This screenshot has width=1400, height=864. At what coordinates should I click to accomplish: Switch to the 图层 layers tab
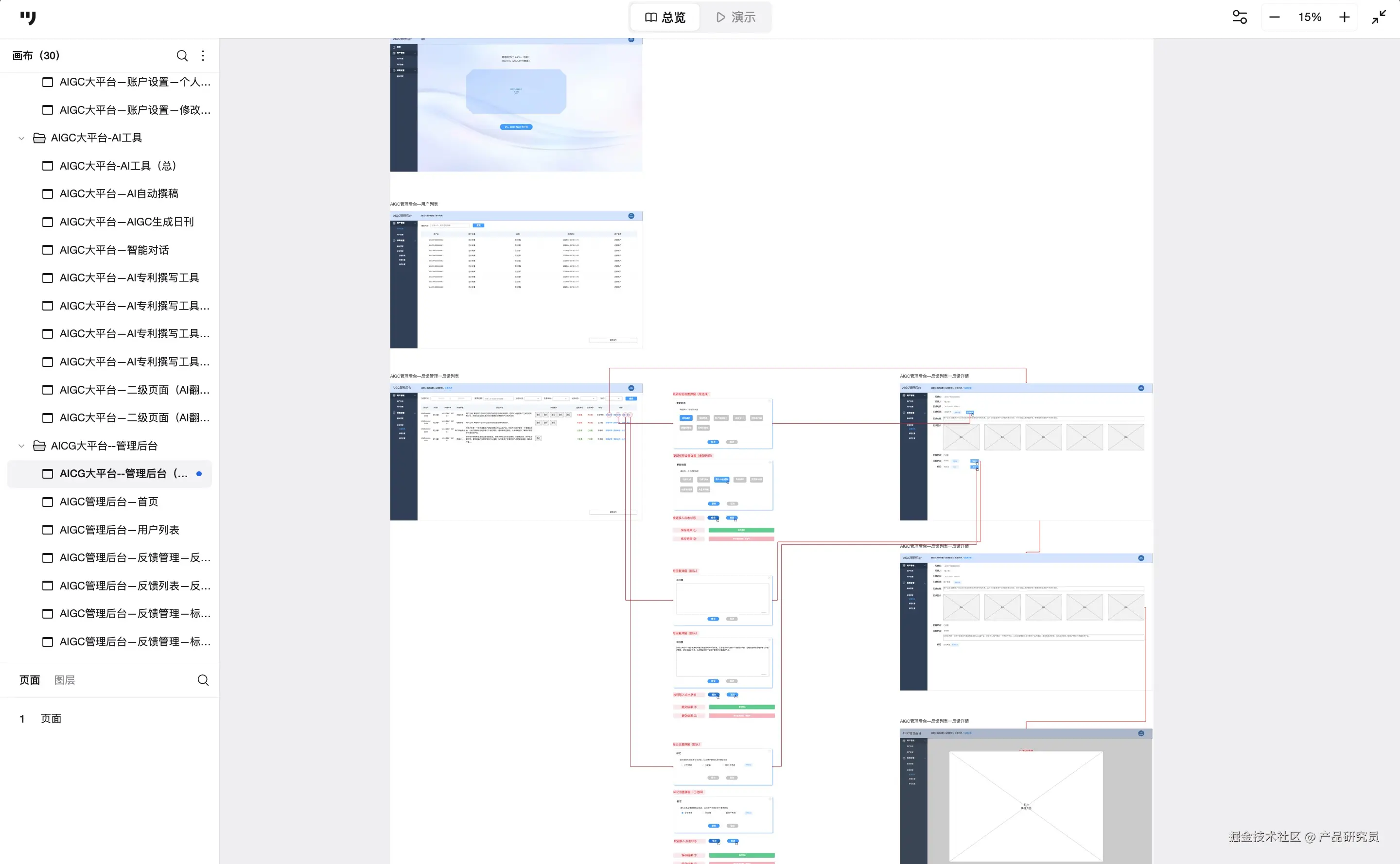coord(65,680)
